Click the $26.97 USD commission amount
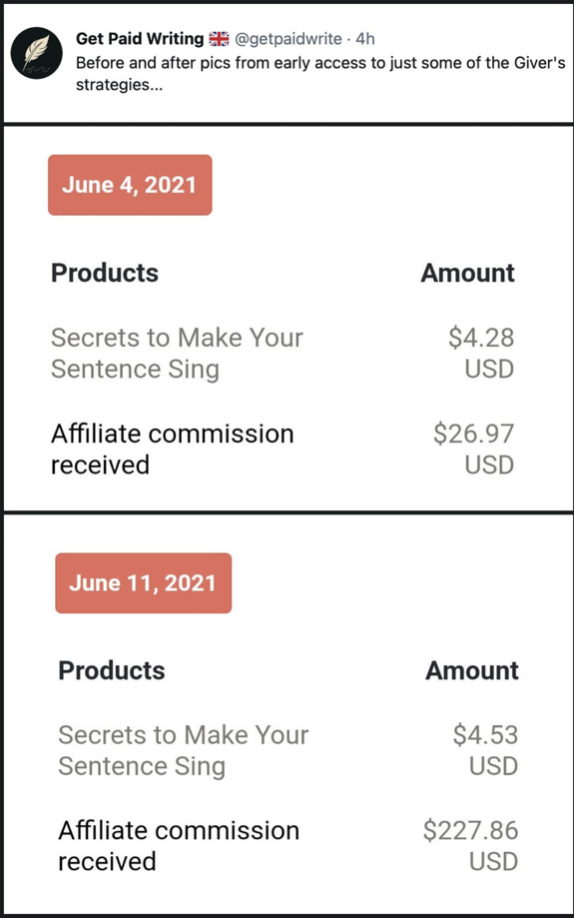The image size is (574, 918). pyautogui.click(x=474, y=450)
